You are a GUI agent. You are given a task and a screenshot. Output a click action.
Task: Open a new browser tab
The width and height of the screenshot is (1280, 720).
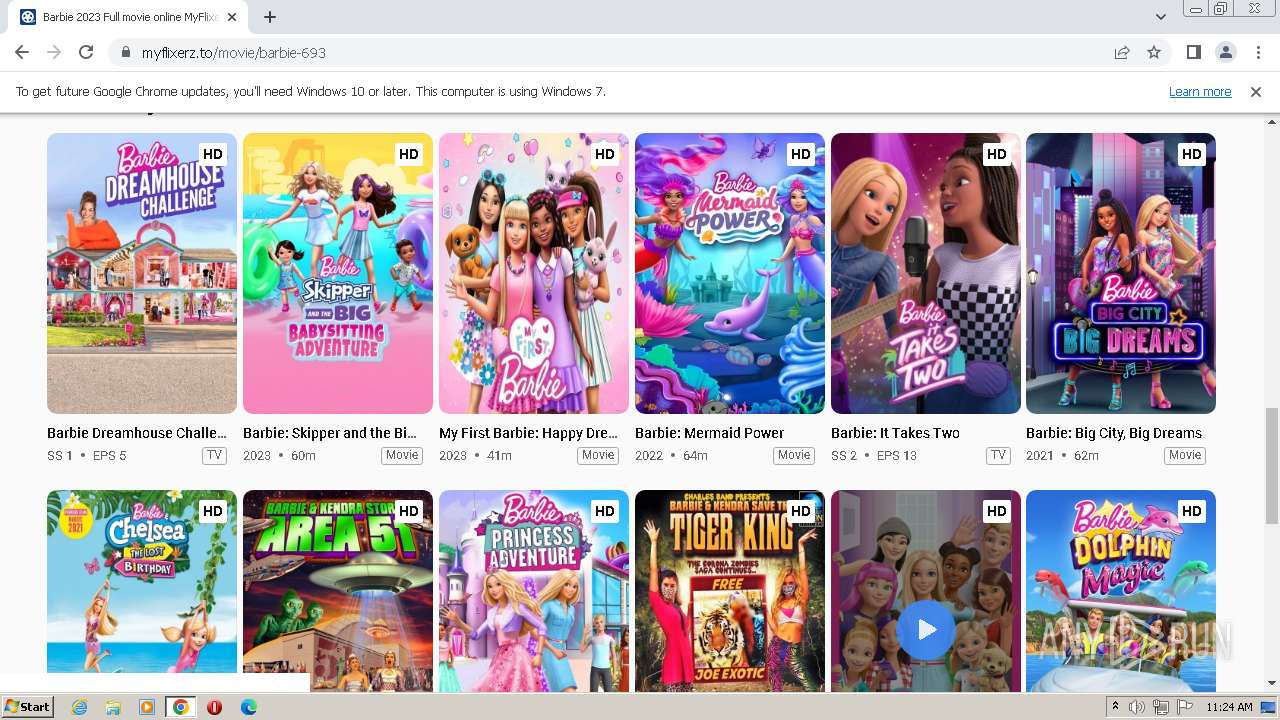pos(270,17)
